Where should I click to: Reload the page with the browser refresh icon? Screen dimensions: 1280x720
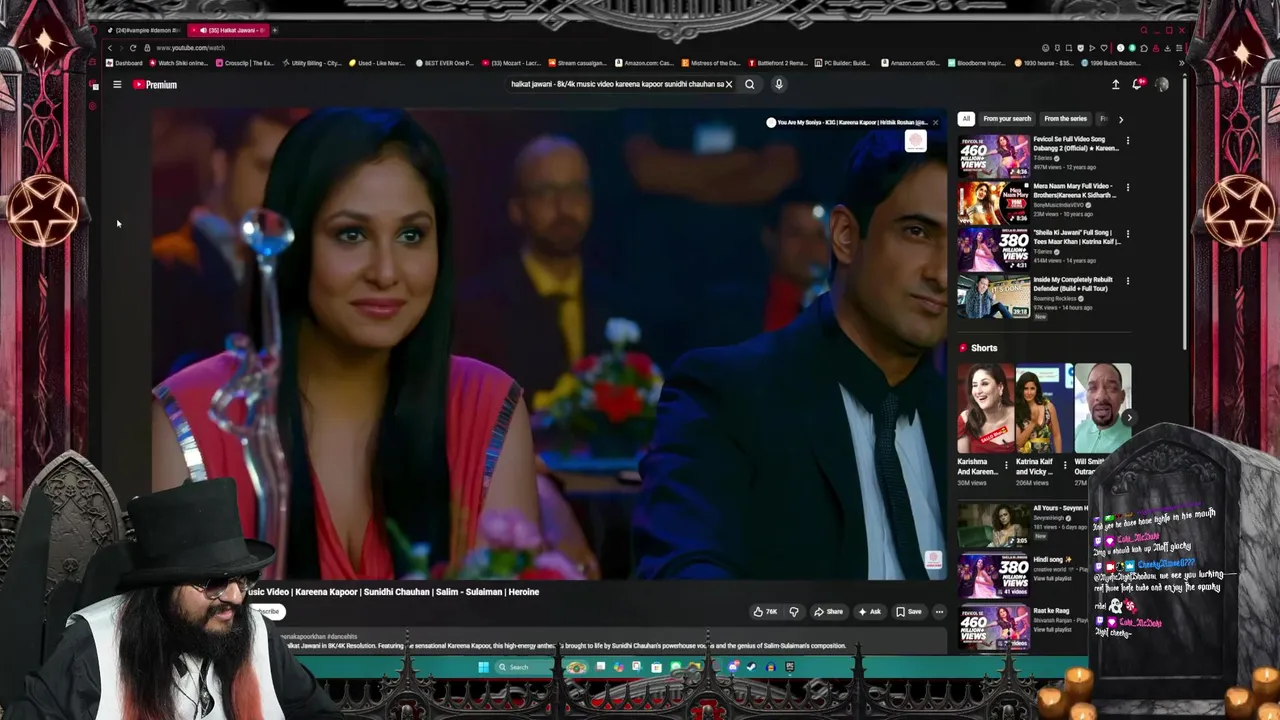(x=132, y=48)
